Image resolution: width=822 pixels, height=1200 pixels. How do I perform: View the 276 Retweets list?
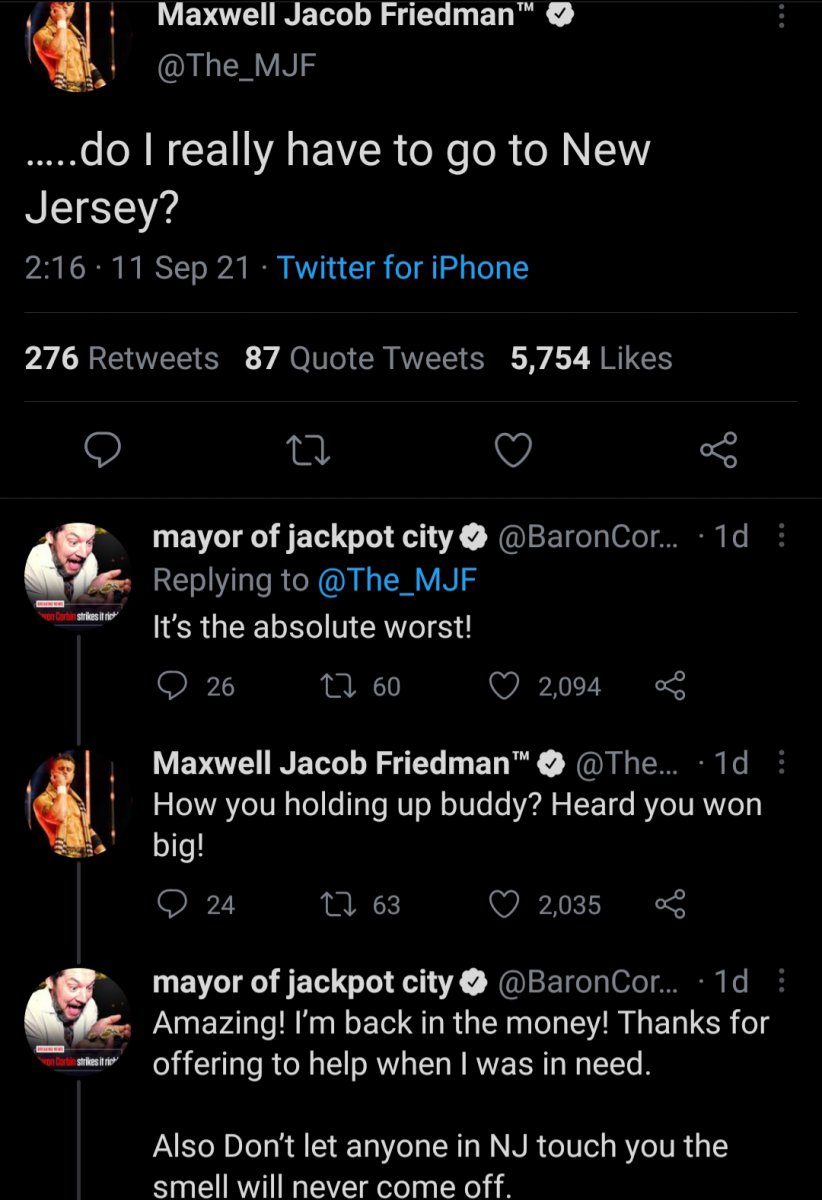(121, 358)
